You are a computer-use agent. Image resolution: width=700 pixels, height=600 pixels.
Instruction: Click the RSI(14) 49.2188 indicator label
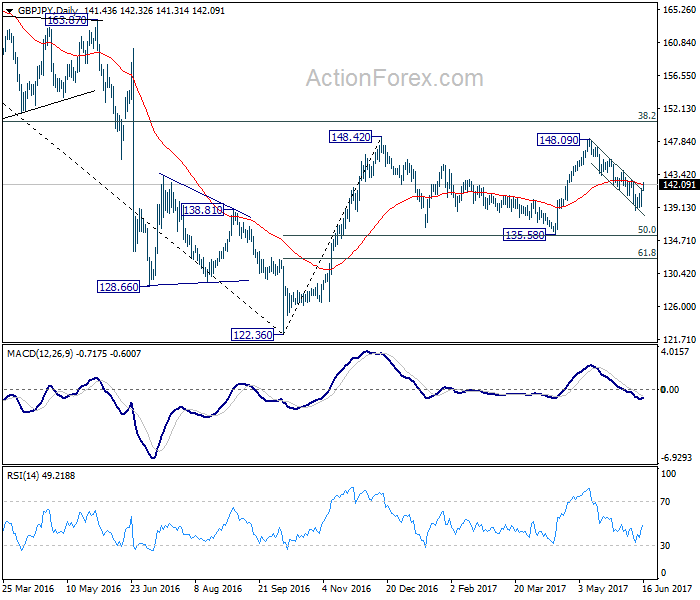tap(41, 475)
